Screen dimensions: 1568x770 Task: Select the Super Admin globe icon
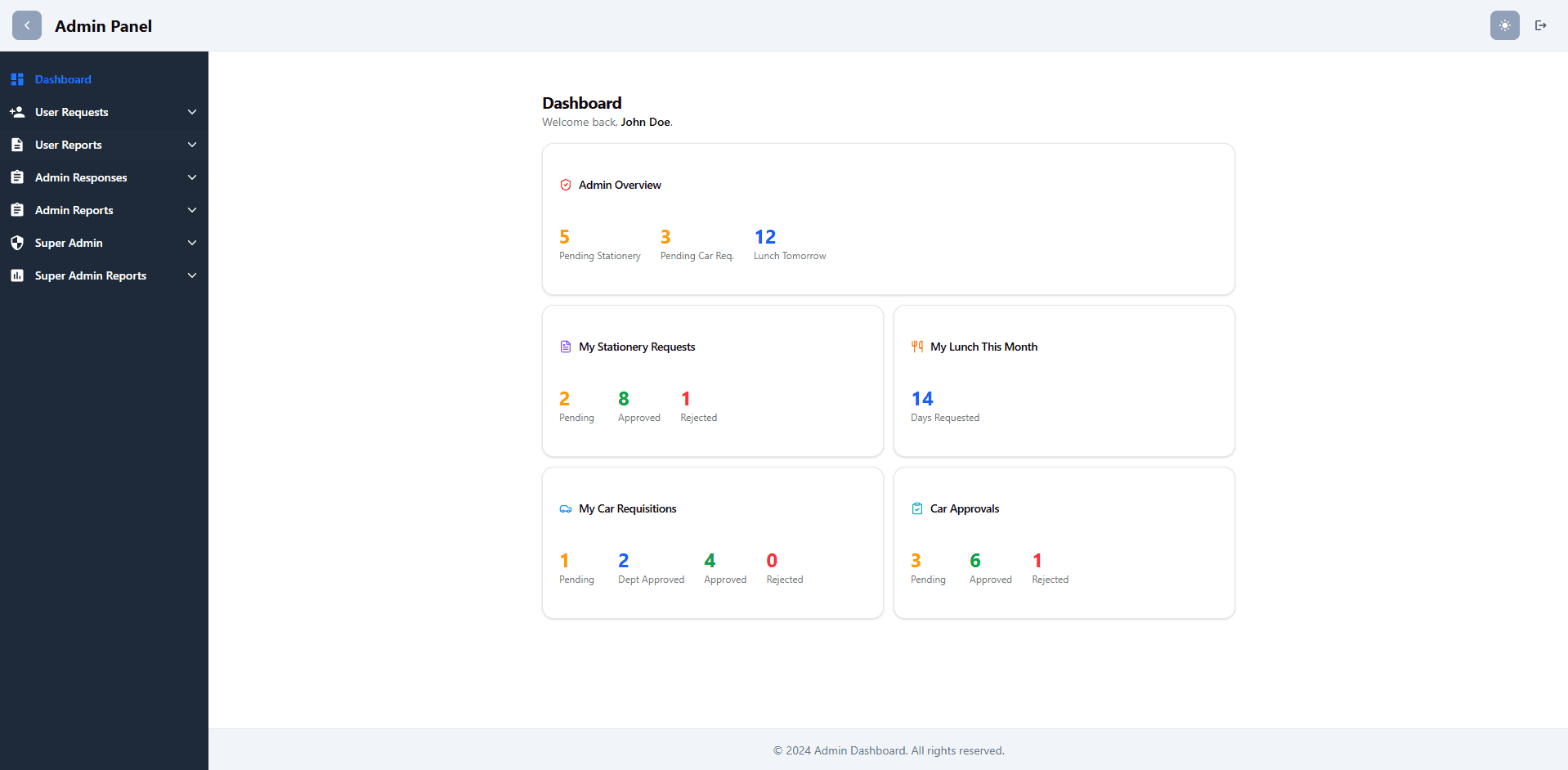17,243
